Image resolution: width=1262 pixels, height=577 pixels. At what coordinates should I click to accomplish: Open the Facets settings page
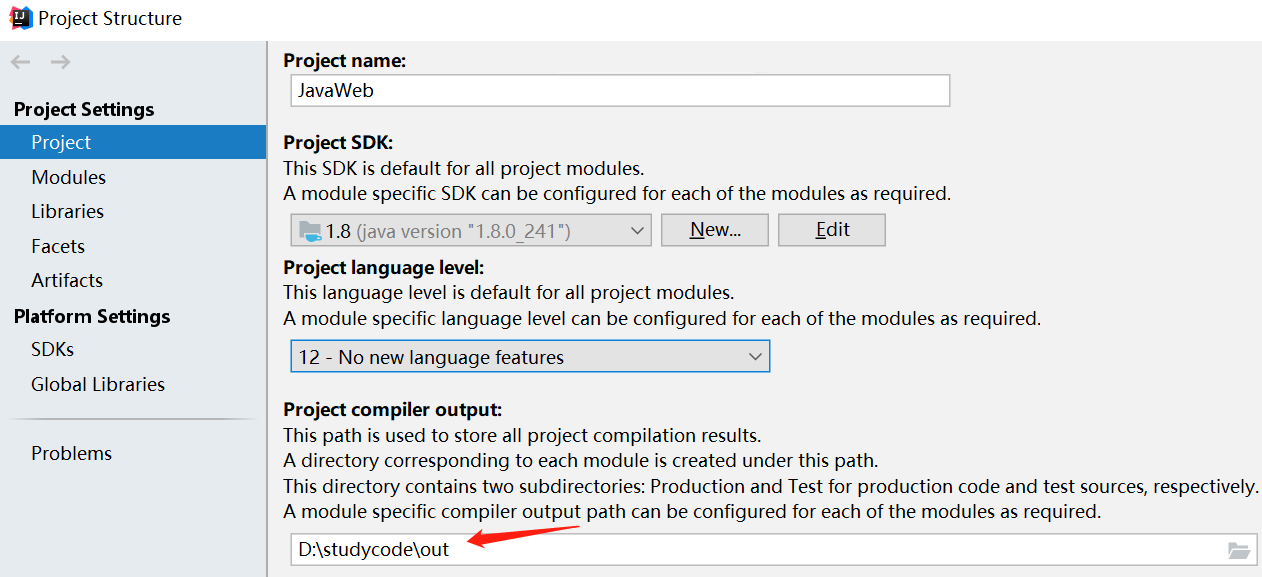58,245
